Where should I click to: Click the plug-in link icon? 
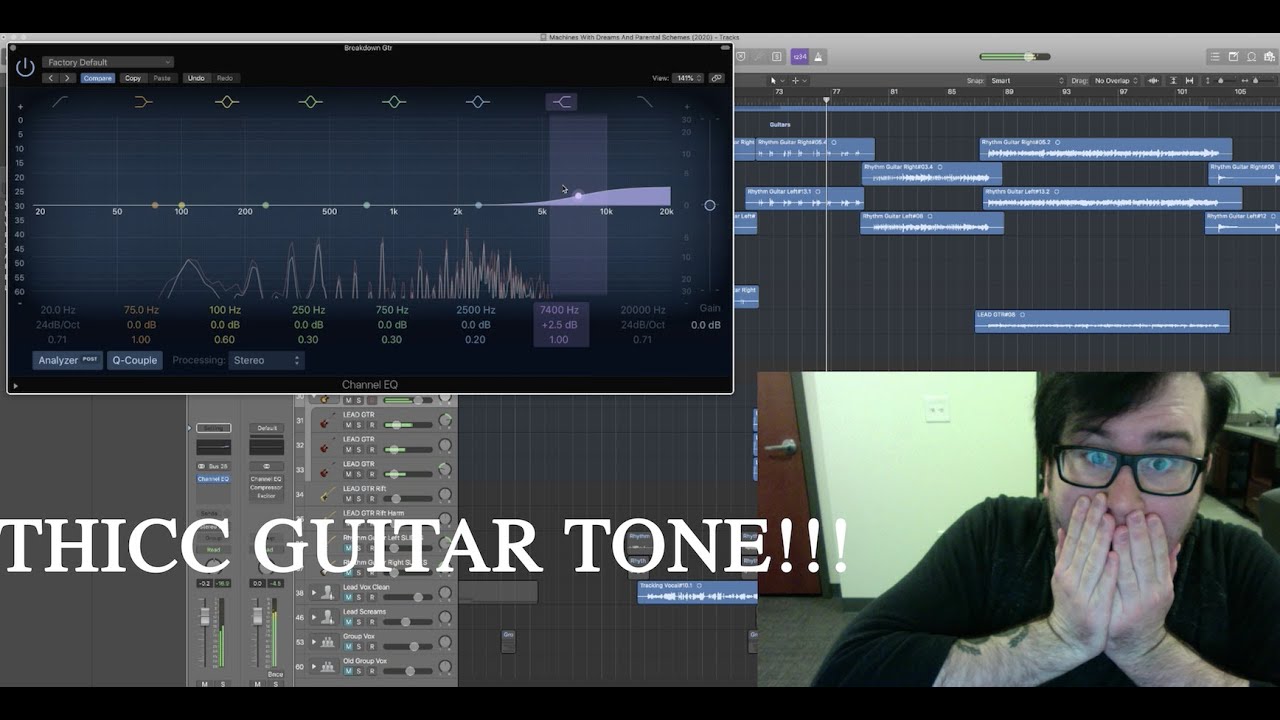pyautogui.click(x=717, y=78)
